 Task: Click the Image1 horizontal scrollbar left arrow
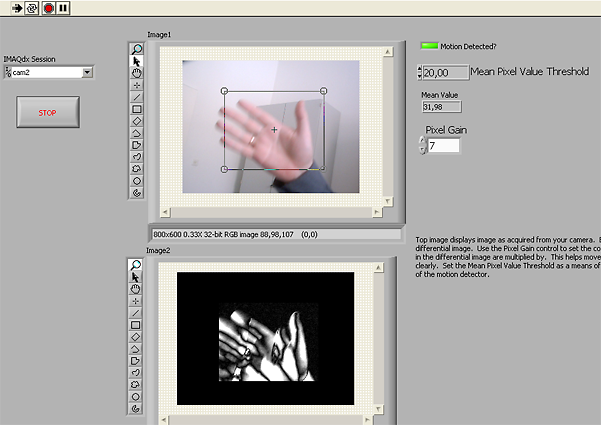point(165,212)
